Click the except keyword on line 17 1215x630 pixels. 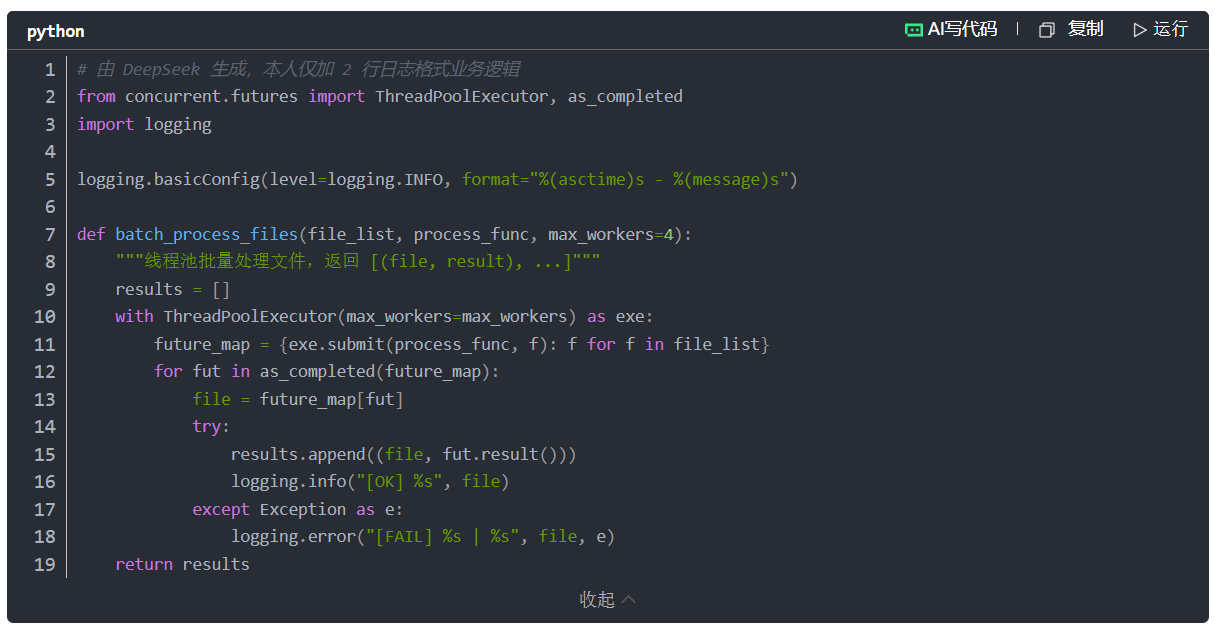pyautogui.click(x=221, y=510)
